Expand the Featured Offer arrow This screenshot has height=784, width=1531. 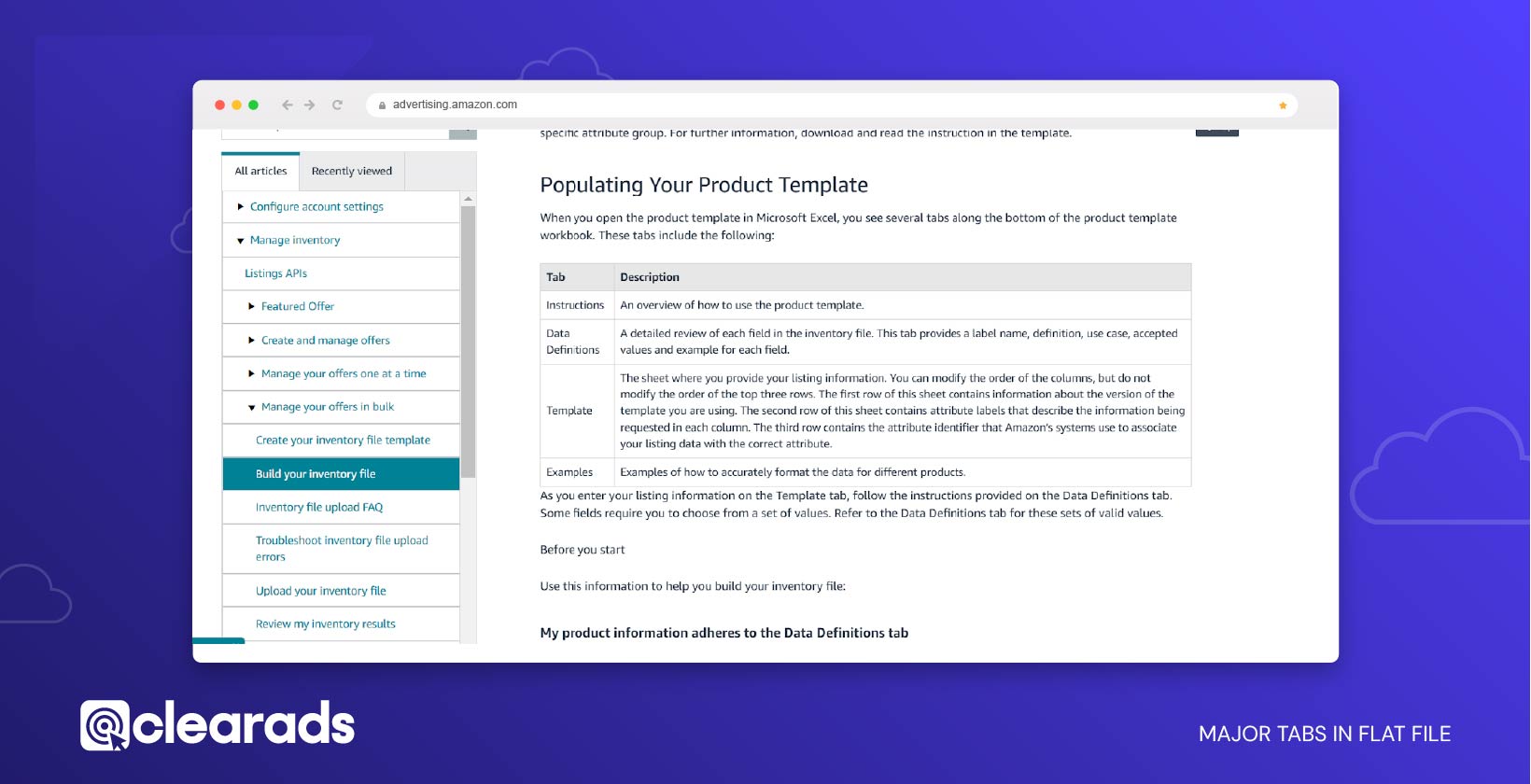[251, 306]
